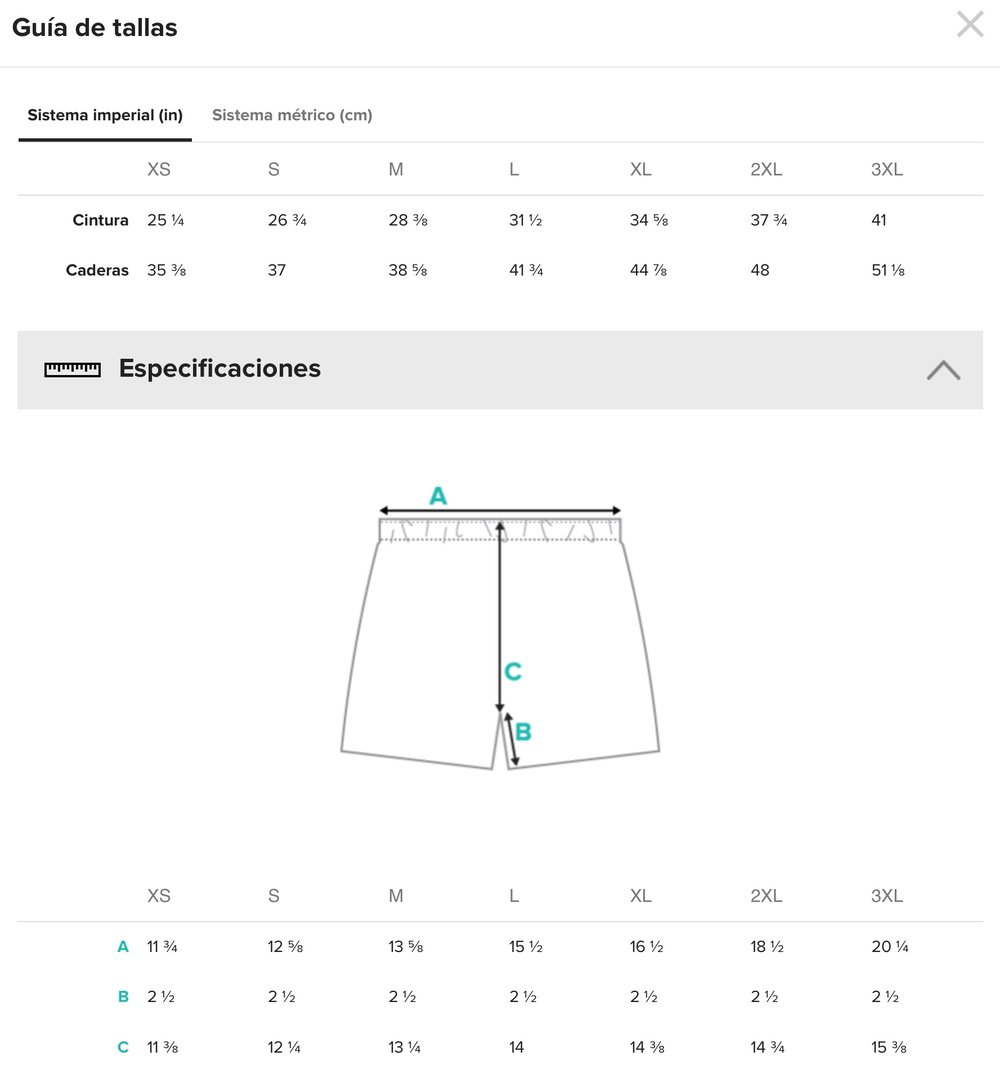
Task: Click the teal A label above the waistband
Action: [x=438, y=495]
